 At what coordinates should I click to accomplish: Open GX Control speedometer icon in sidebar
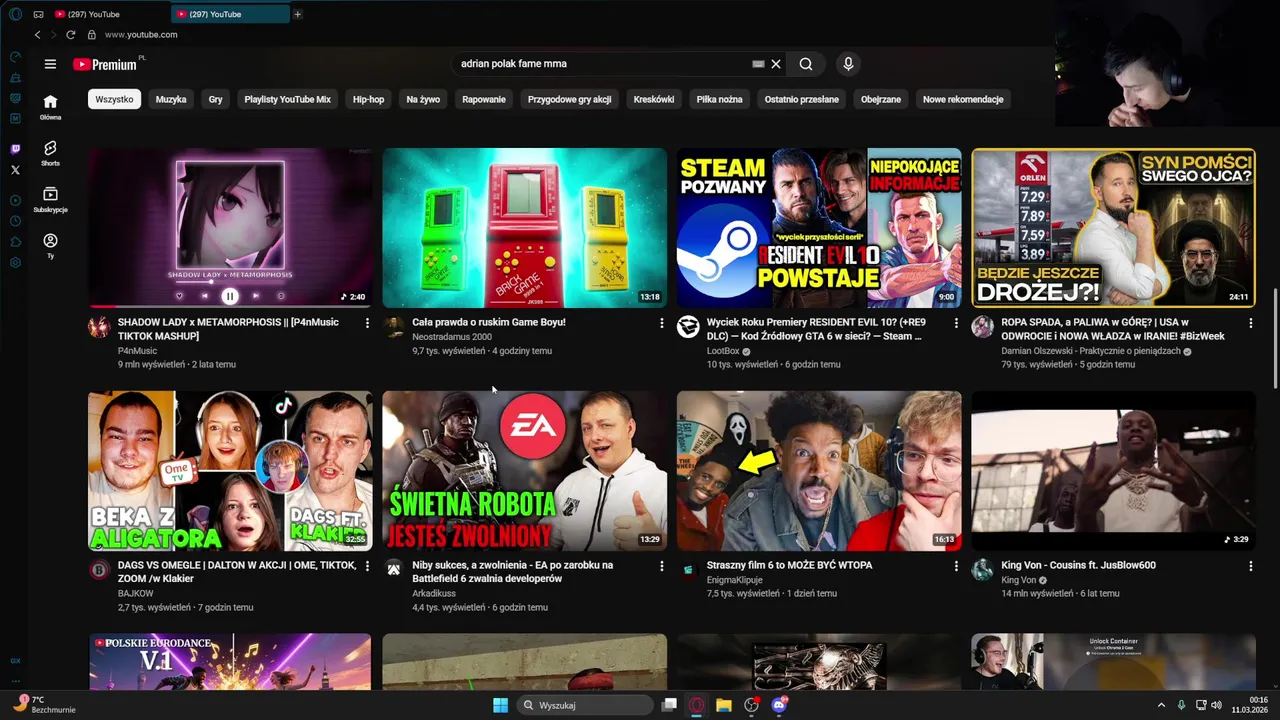coord(15,57)
